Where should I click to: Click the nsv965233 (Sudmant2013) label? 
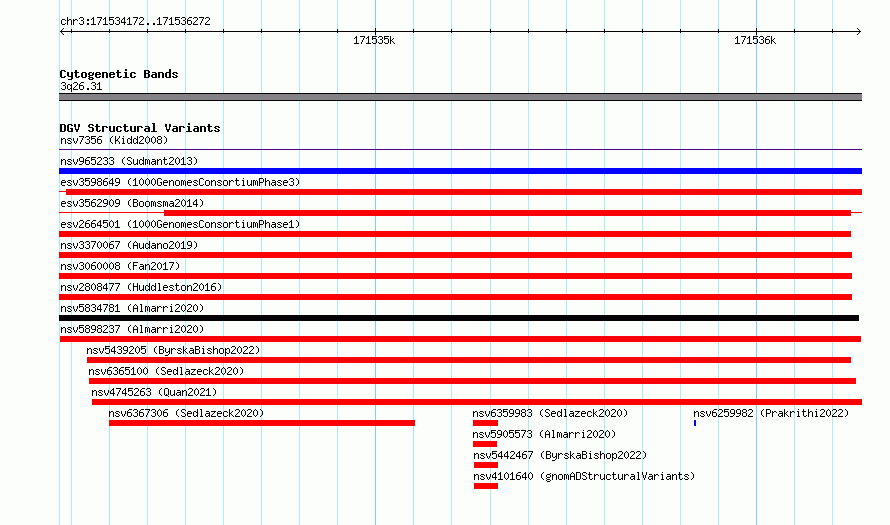tap(129, 161)
